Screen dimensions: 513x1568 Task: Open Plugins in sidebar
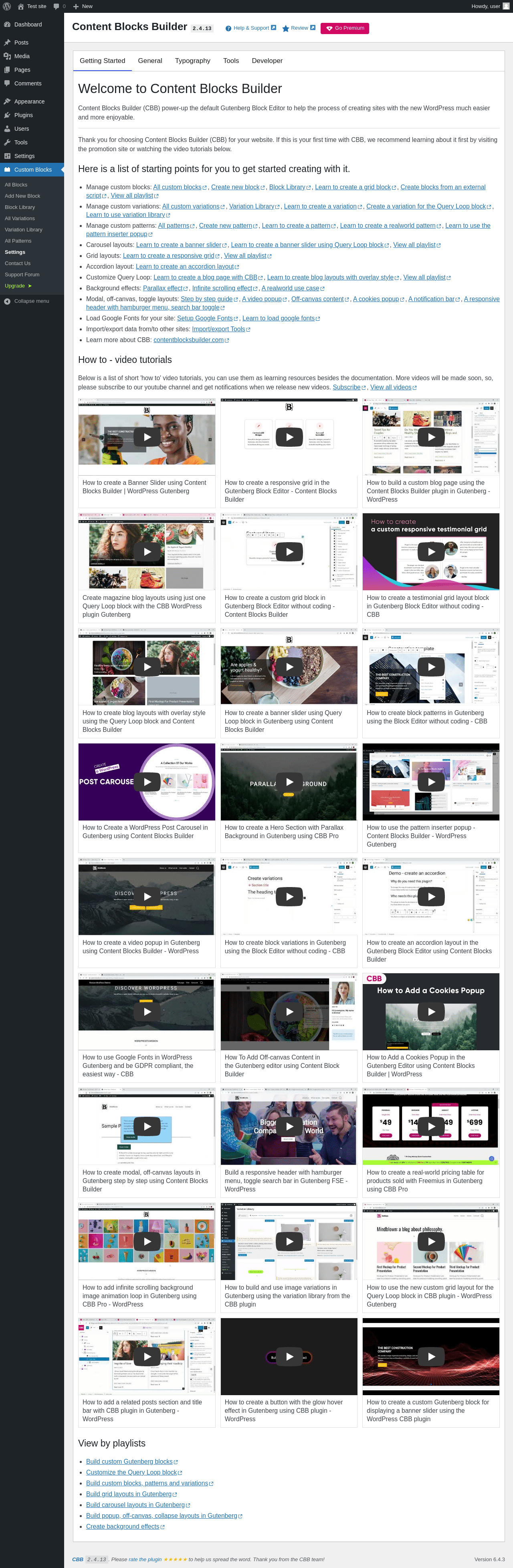(x=32, y=115)
